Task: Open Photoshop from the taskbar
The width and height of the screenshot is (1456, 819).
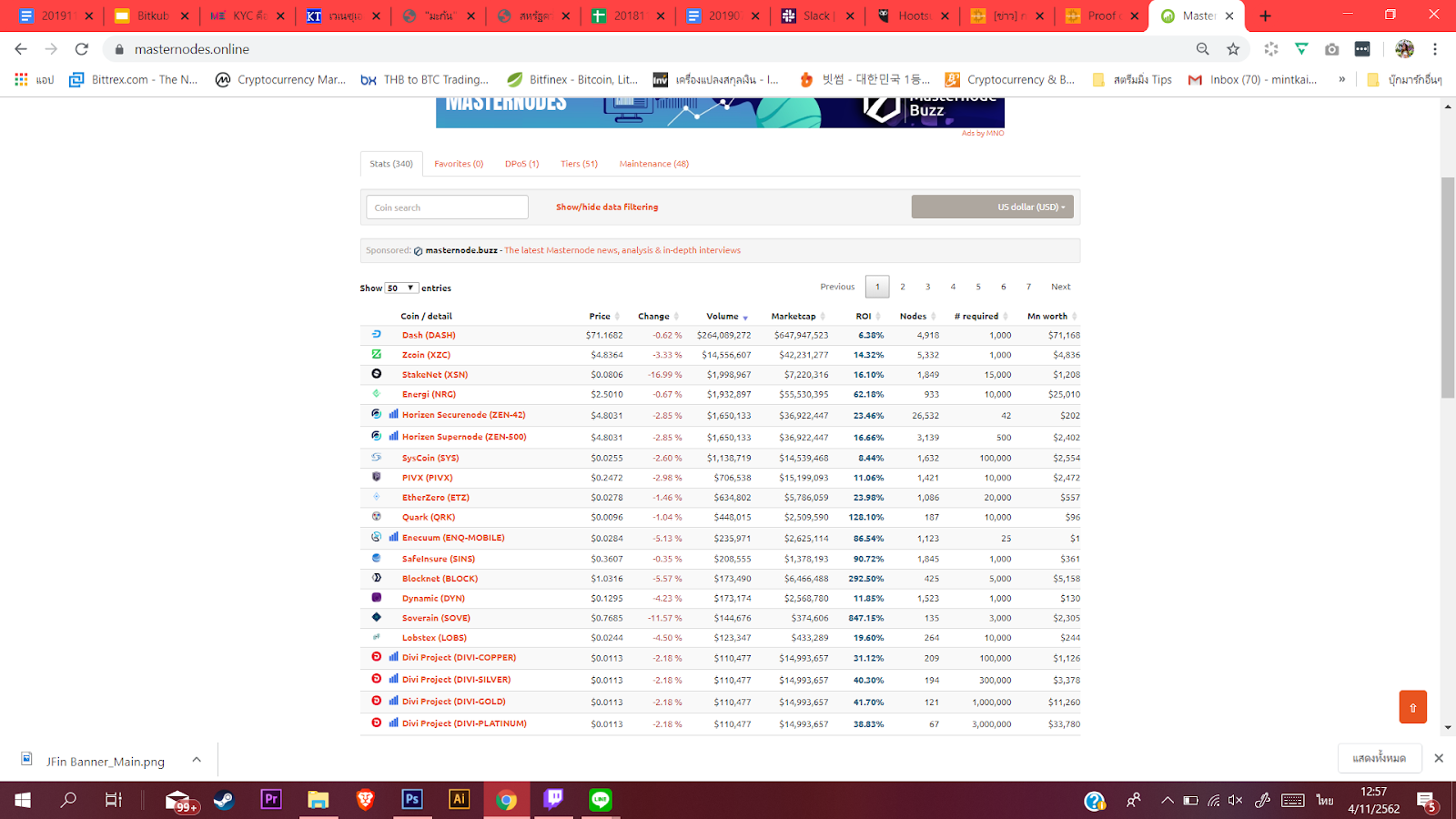Action: click(x=412, y=800)
